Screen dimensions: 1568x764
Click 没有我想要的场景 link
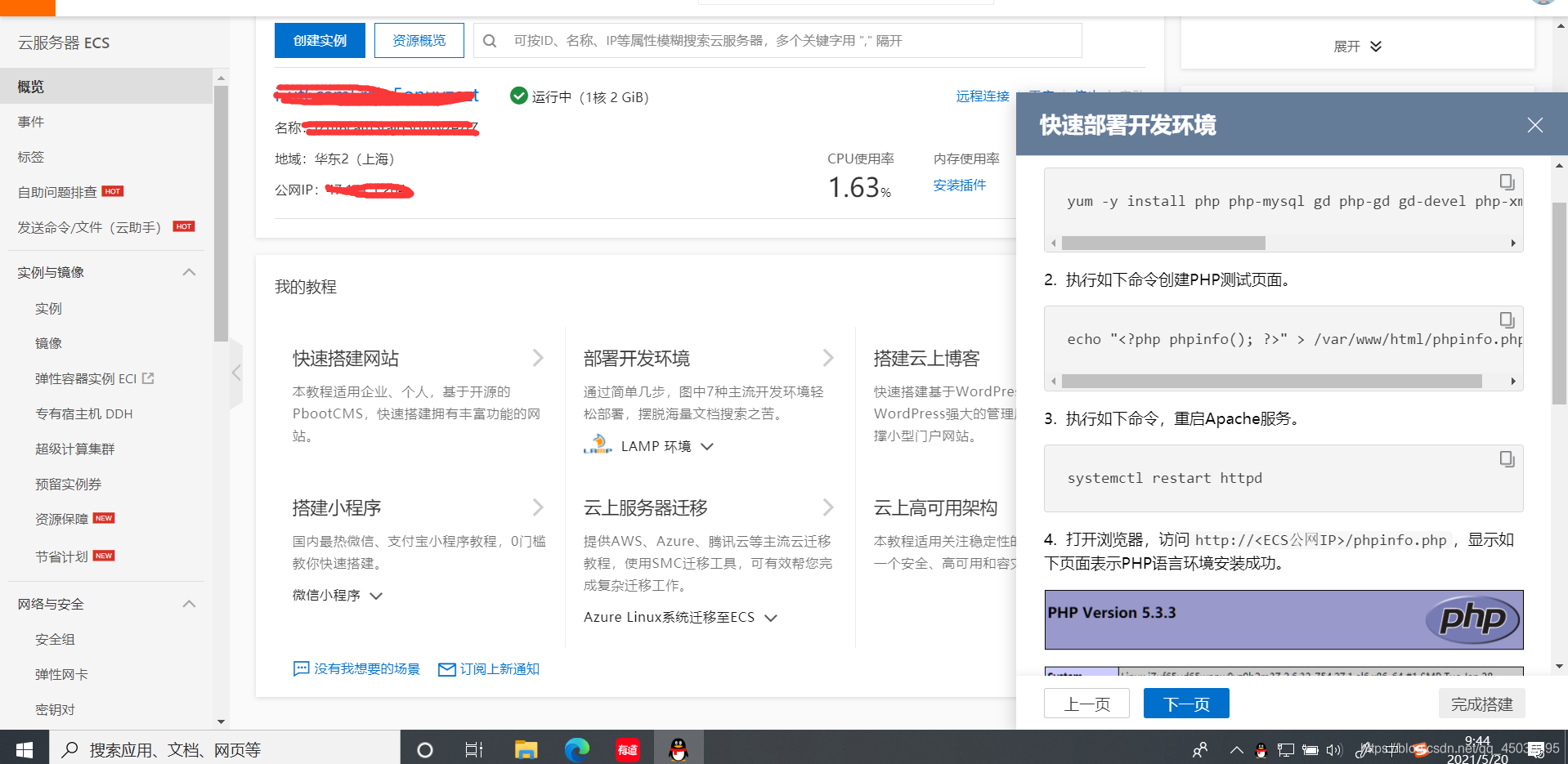(367, 669)
